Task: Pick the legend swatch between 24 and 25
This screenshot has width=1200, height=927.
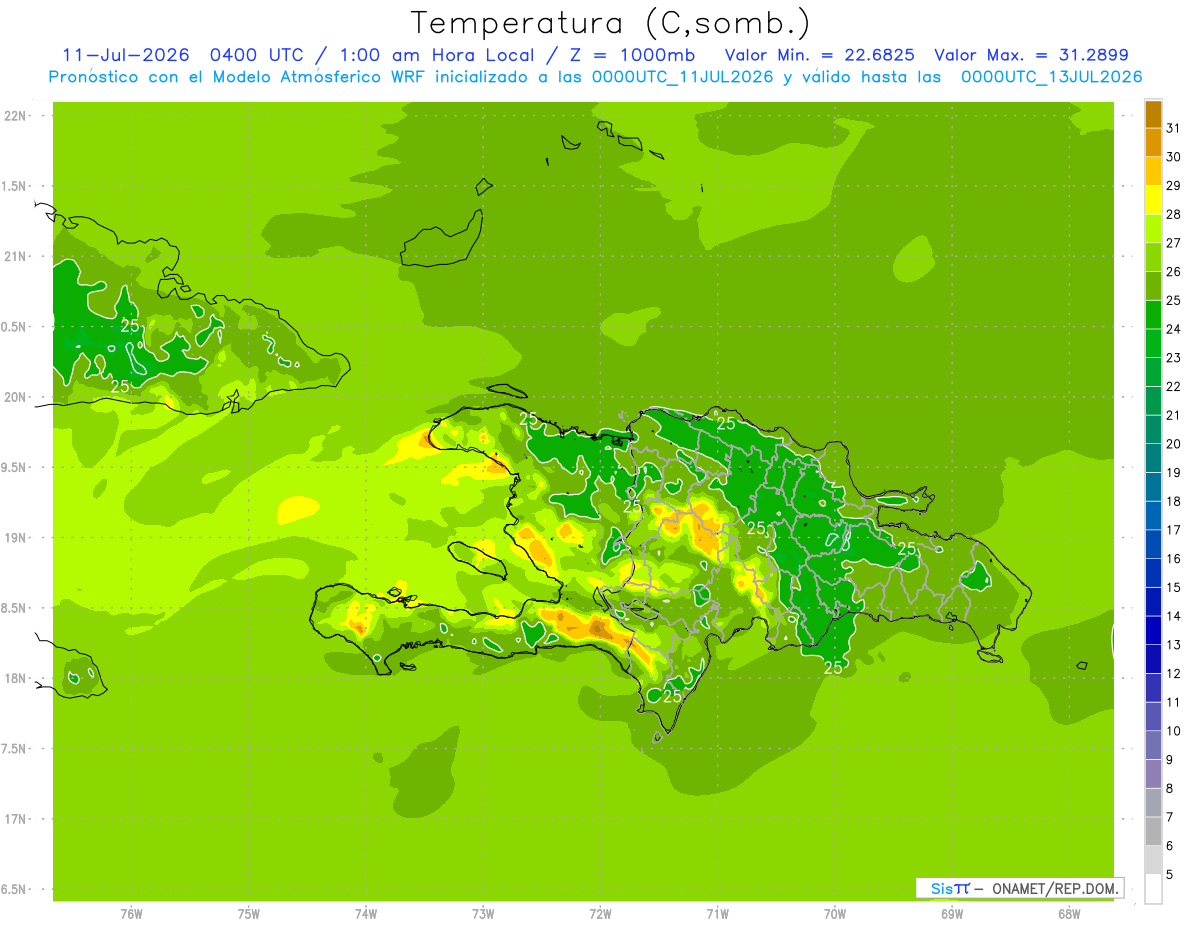Action: tap(1153, 315)
